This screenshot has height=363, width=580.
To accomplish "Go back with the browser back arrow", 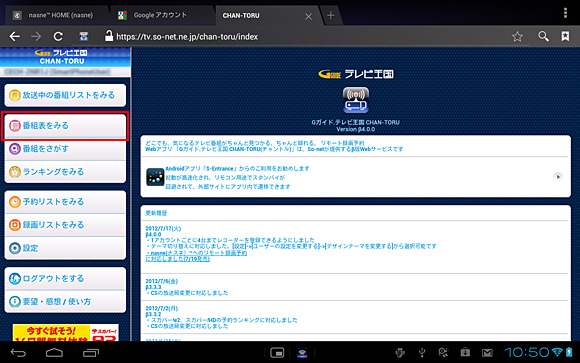I will click(15, 36).
